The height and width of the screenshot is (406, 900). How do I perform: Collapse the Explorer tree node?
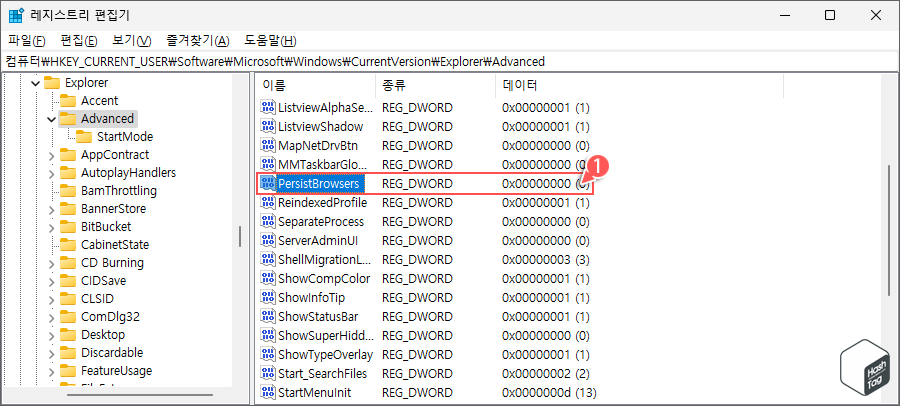point(36,83)
